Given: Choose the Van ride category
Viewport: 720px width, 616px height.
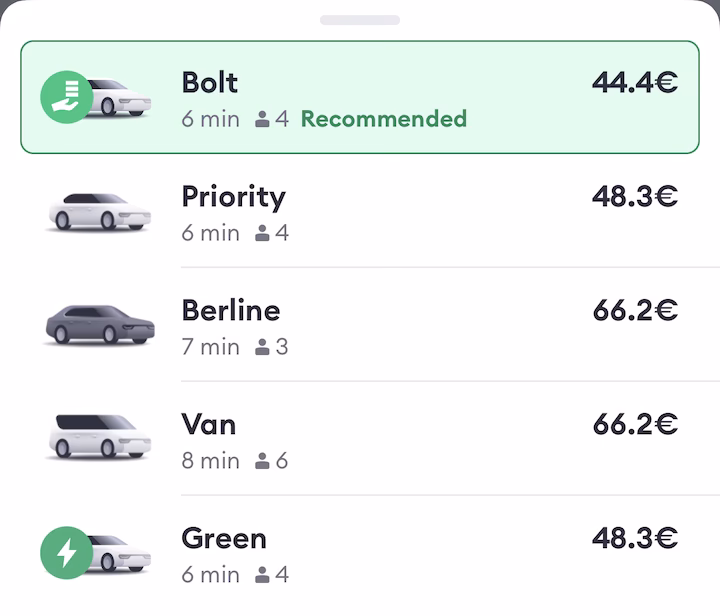Looking at the screenshot, I should pos(360,440).
